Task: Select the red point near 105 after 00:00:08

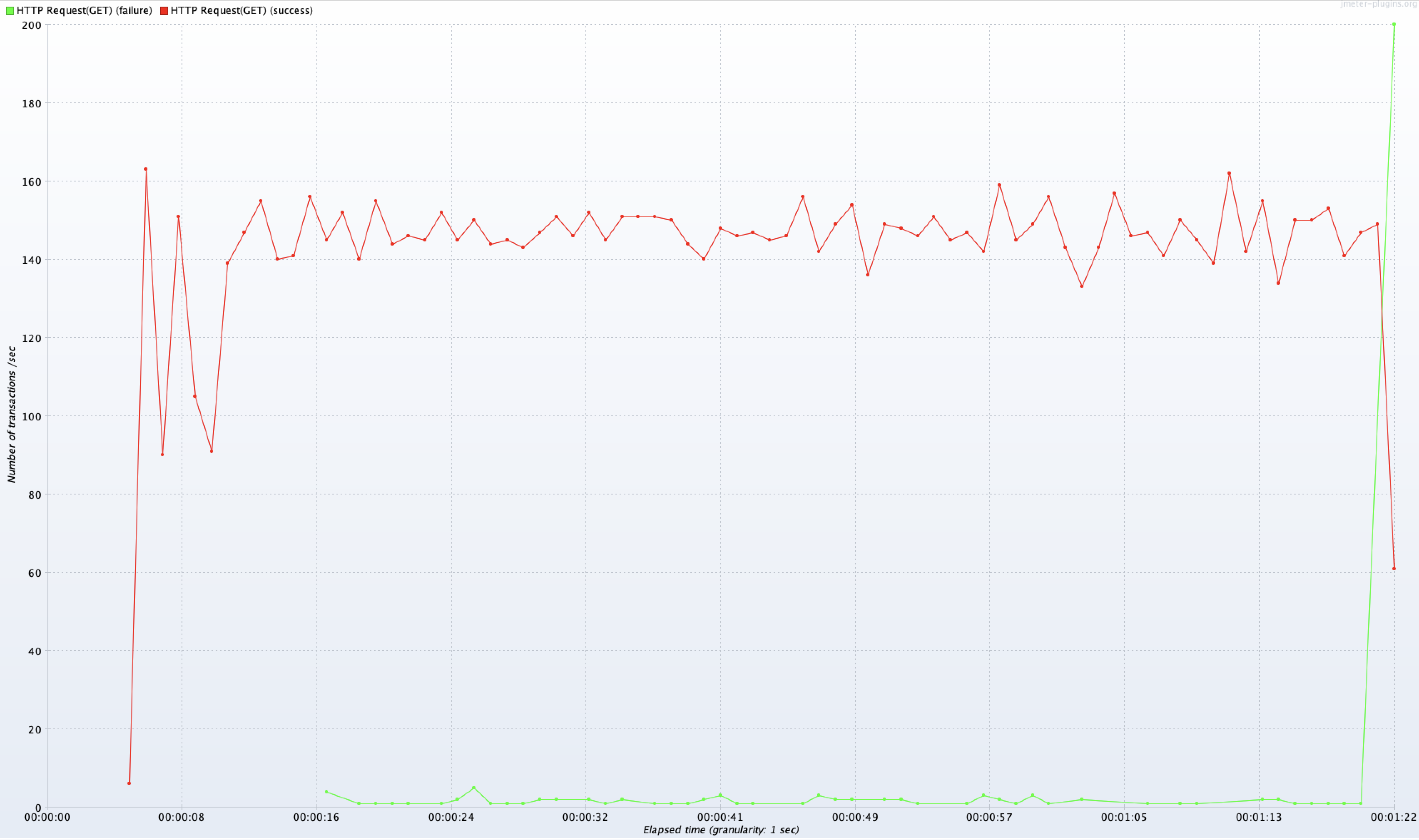Action: (195, 397)
